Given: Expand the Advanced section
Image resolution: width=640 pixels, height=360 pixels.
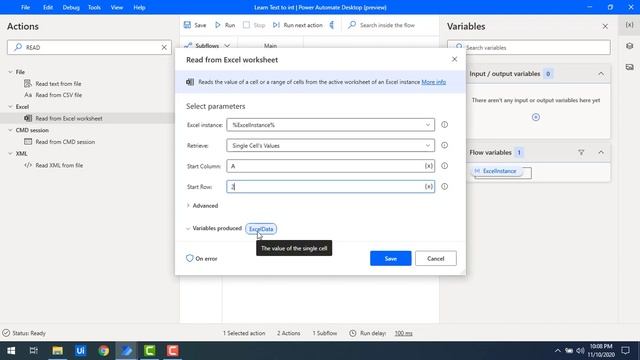Looking at the screenshot, I should point(202,206).
